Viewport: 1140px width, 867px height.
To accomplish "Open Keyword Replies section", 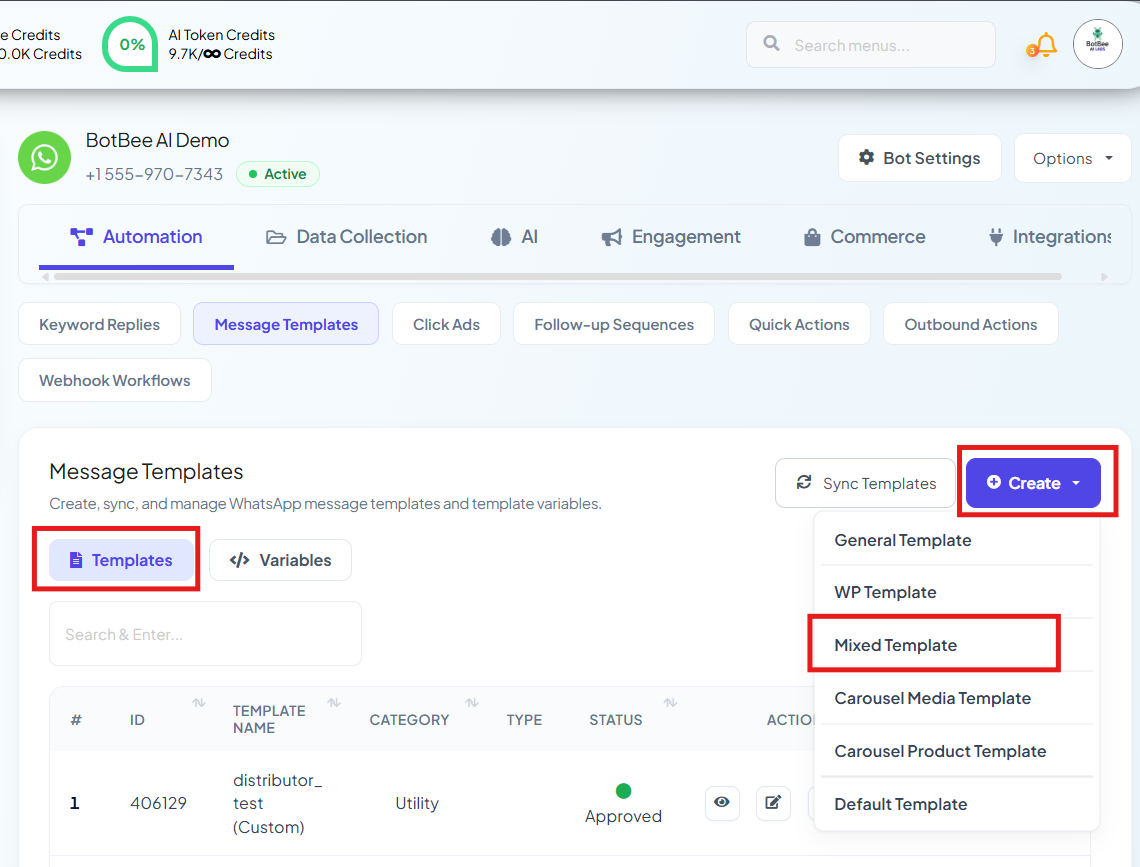I will pyautogui.click(x=100, y=324).
